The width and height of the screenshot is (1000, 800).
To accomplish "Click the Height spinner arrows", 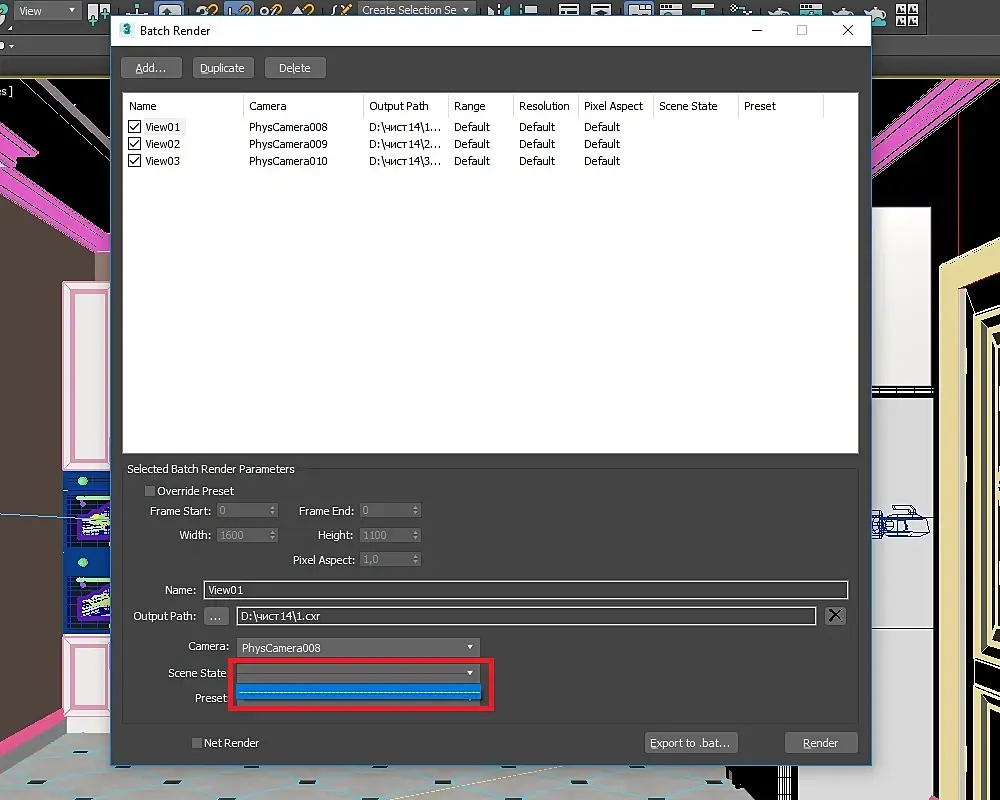I will point(415,535).
